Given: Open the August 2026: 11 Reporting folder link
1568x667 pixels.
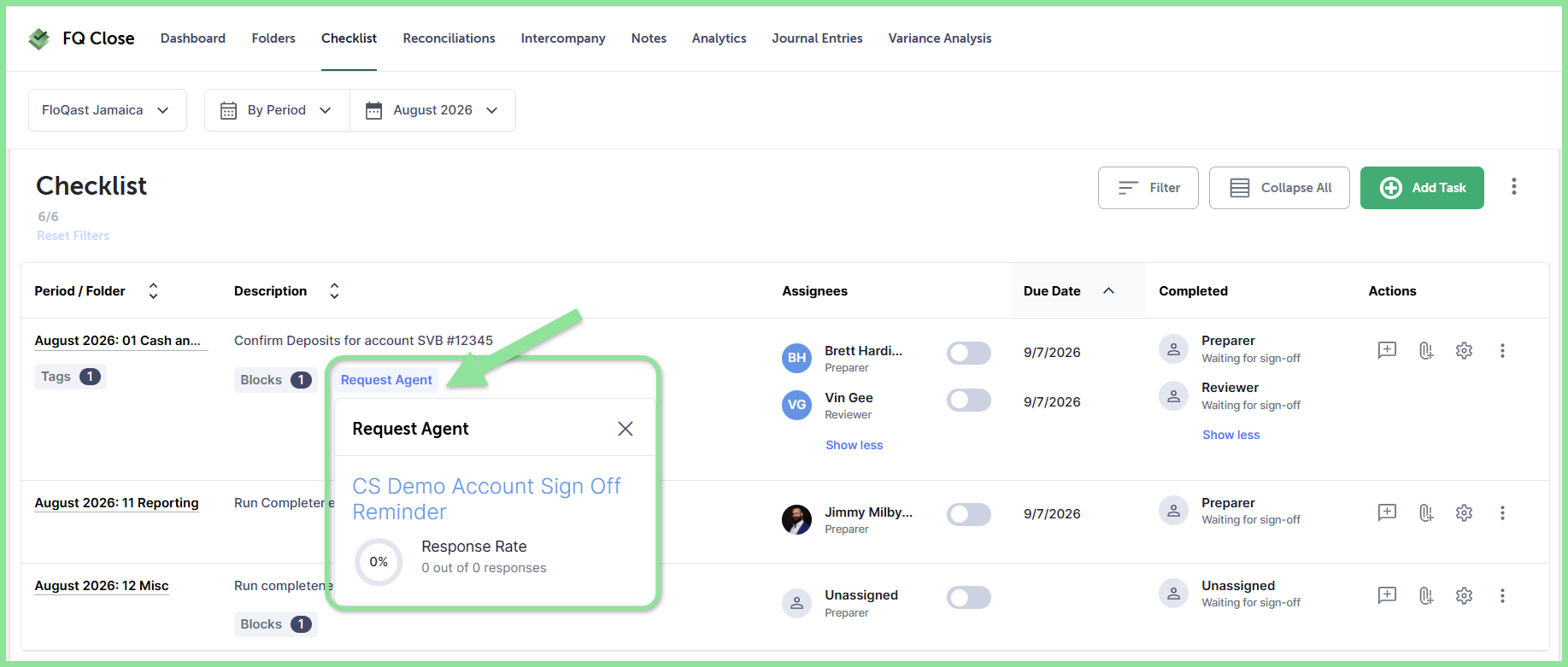Looking at the screenshot, I should click(116, 503).
